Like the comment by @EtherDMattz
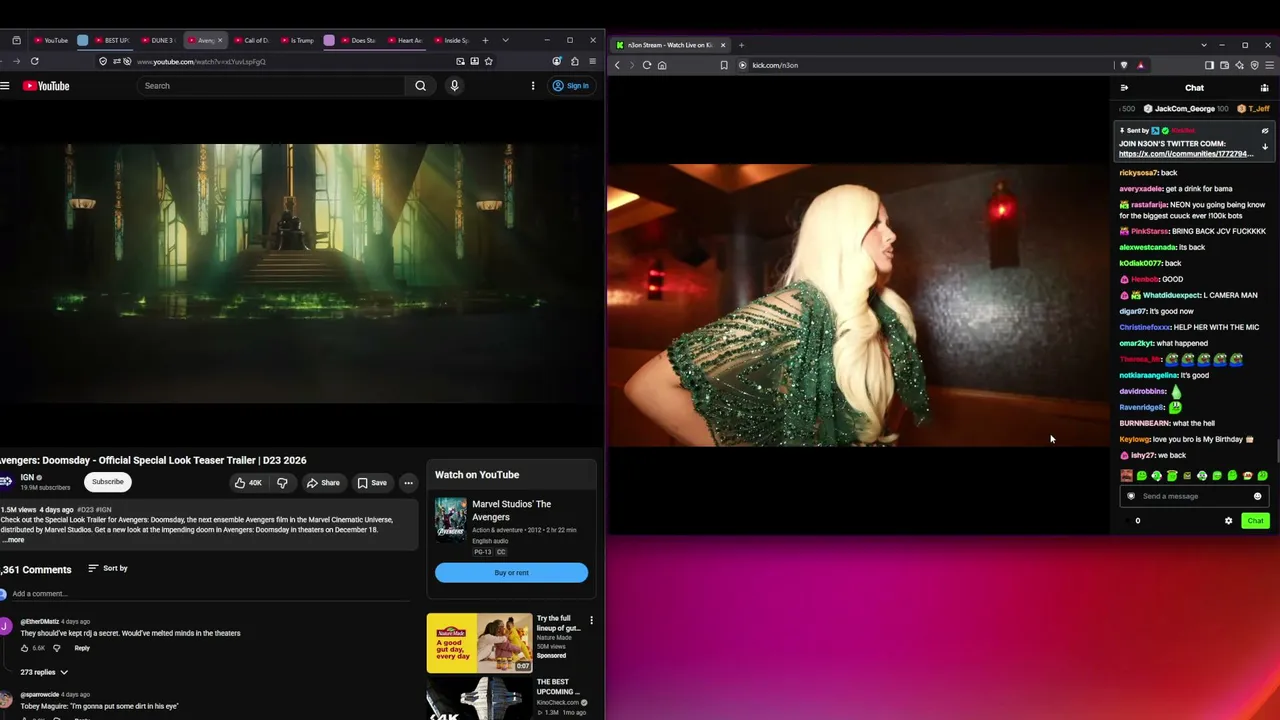 tap(26, 648)
